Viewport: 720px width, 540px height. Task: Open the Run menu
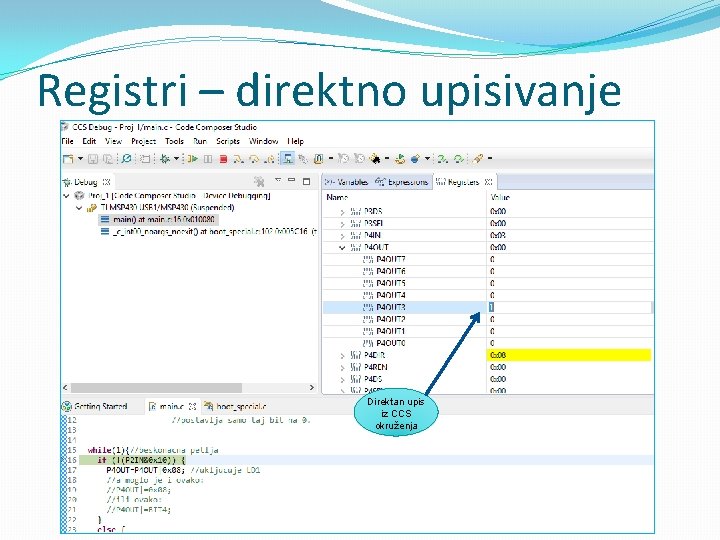pos(200,141)
